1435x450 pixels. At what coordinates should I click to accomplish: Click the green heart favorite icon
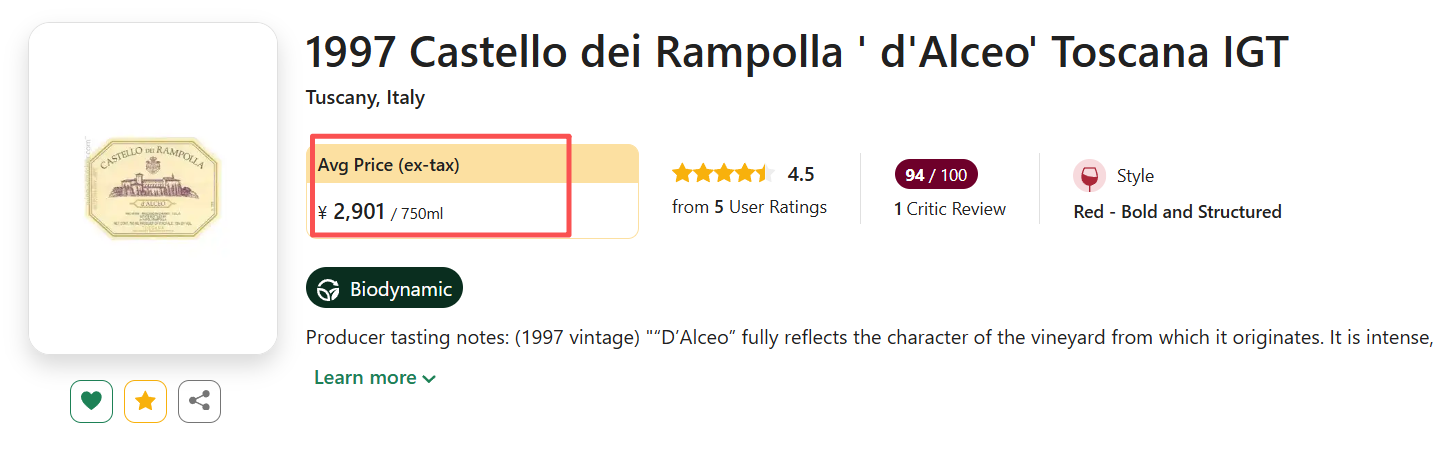91,401
